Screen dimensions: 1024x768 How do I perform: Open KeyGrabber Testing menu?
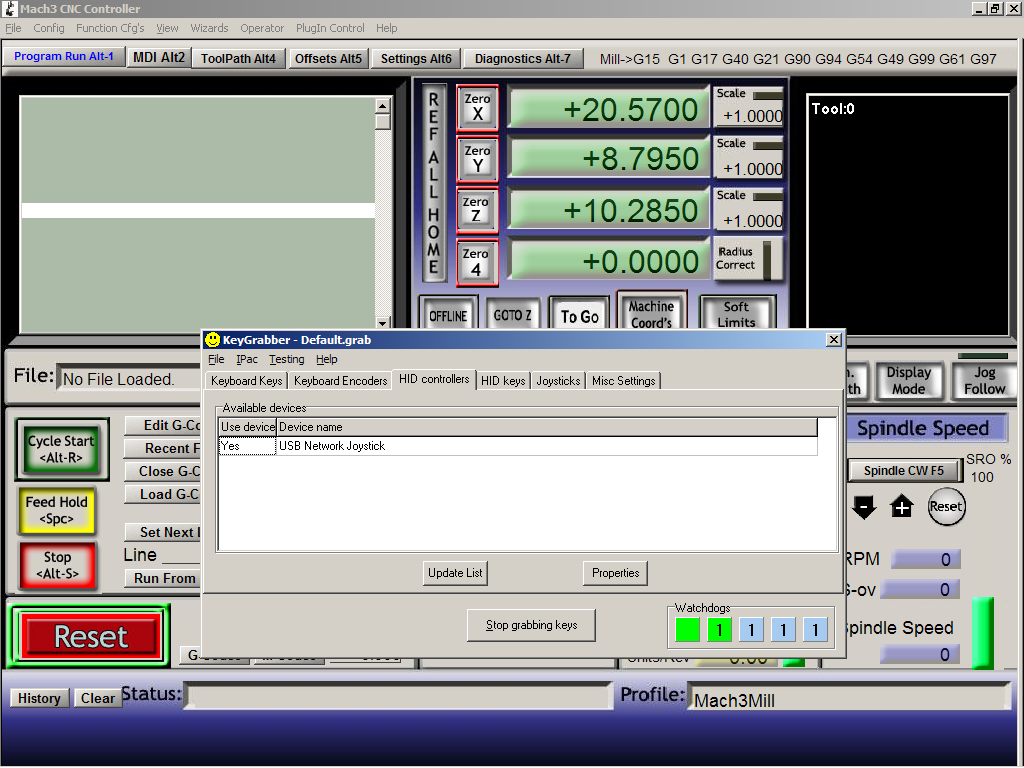[287, 359]
